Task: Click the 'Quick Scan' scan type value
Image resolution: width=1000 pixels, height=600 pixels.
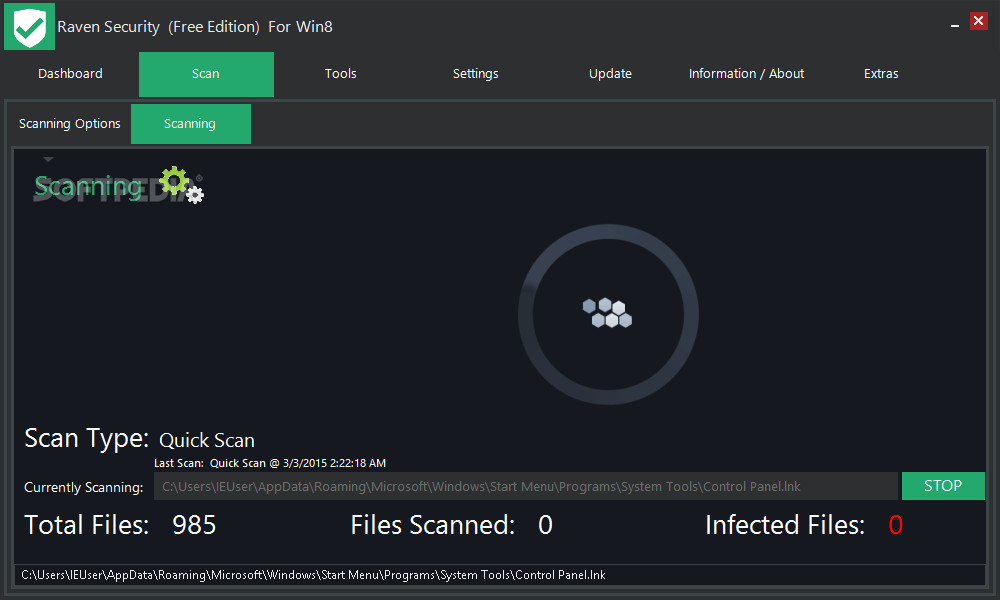Action: pos(207,440)
